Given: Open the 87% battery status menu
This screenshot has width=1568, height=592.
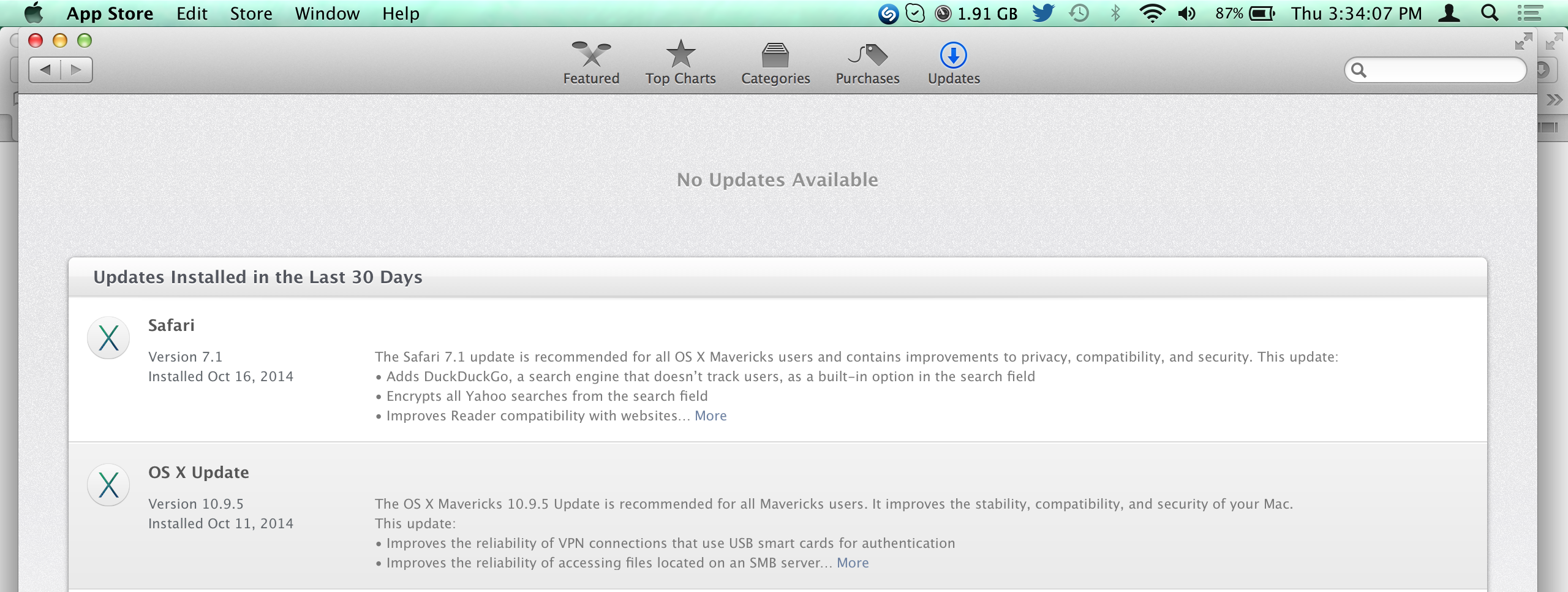Looking at the screenshot, I should coord(1245,13).
